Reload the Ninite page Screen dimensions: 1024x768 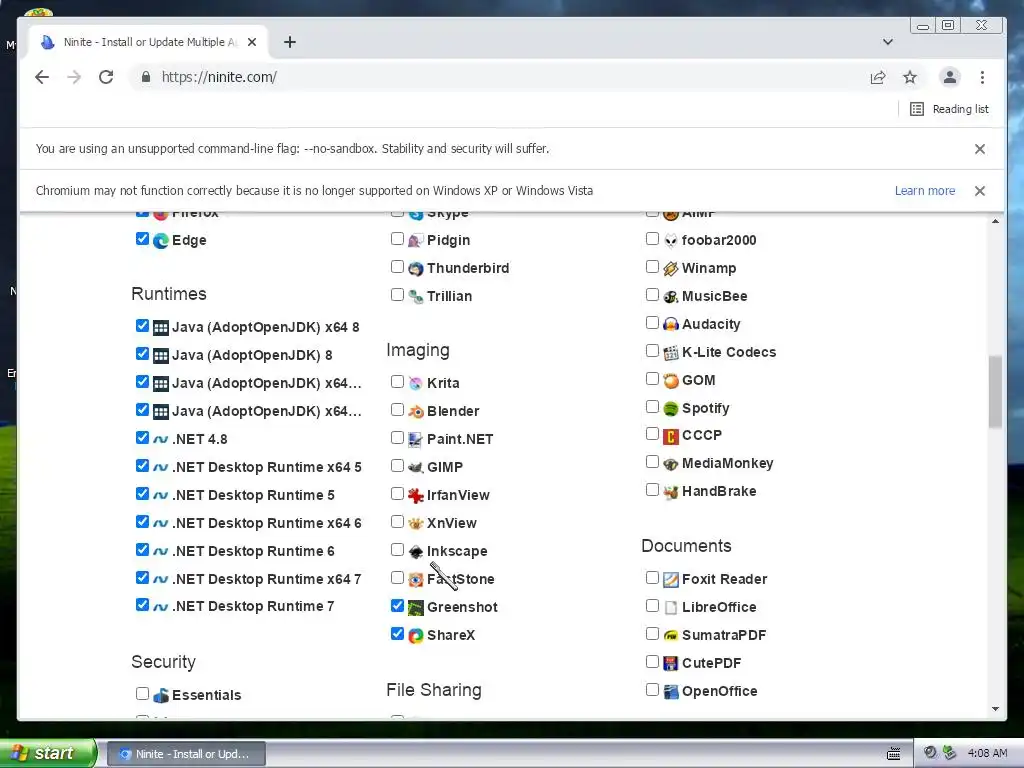coord(106,77)
